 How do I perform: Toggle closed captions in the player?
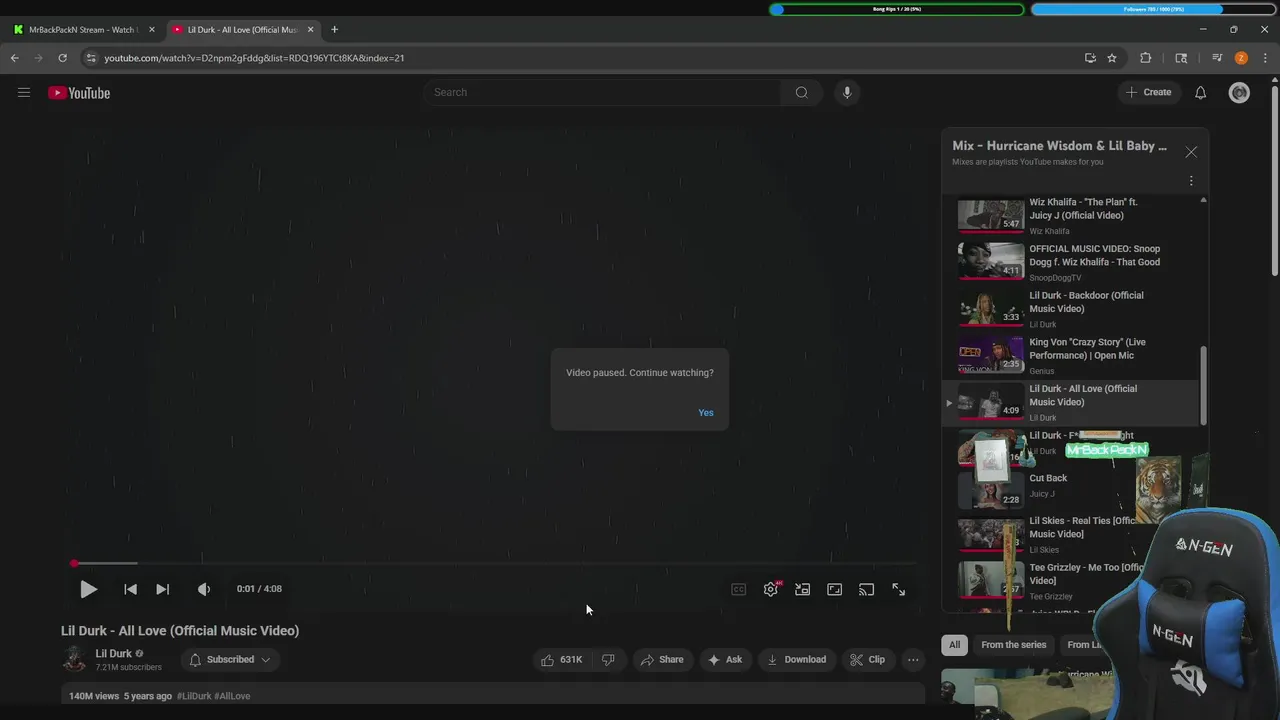738,590
